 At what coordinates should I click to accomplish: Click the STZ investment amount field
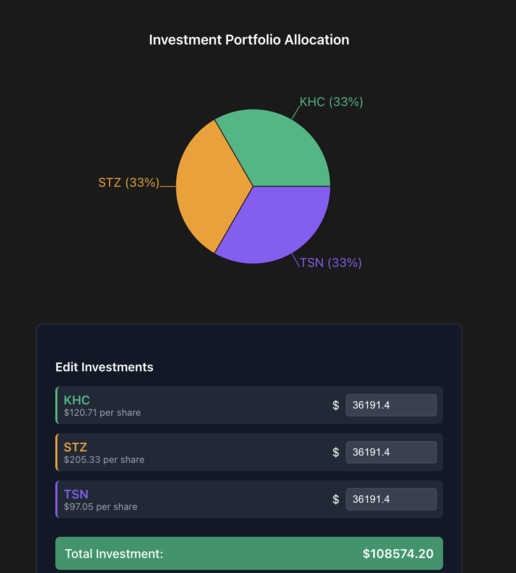391,452
